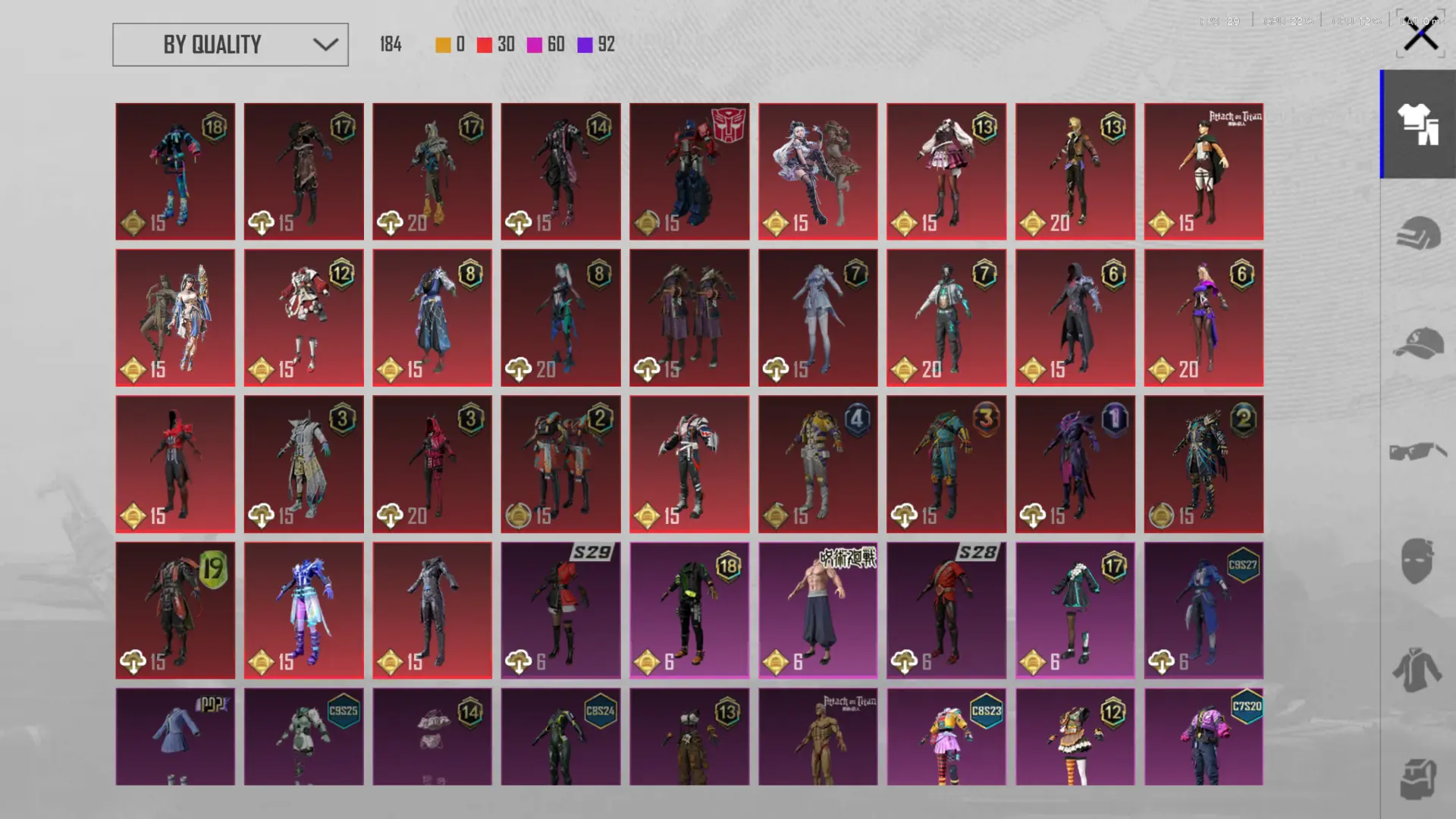The width and height of the screenshot is (1456, 819).
Task: Open the glasses category icon
Action: pos(1418,452)
